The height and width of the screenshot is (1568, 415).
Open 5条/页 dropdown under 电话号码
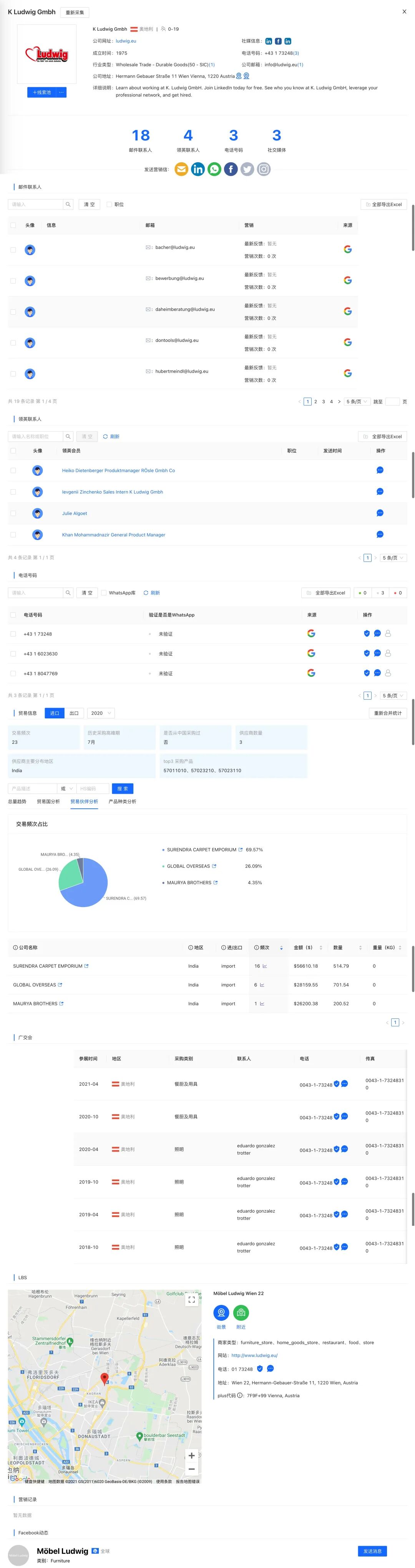pos(393,695)
